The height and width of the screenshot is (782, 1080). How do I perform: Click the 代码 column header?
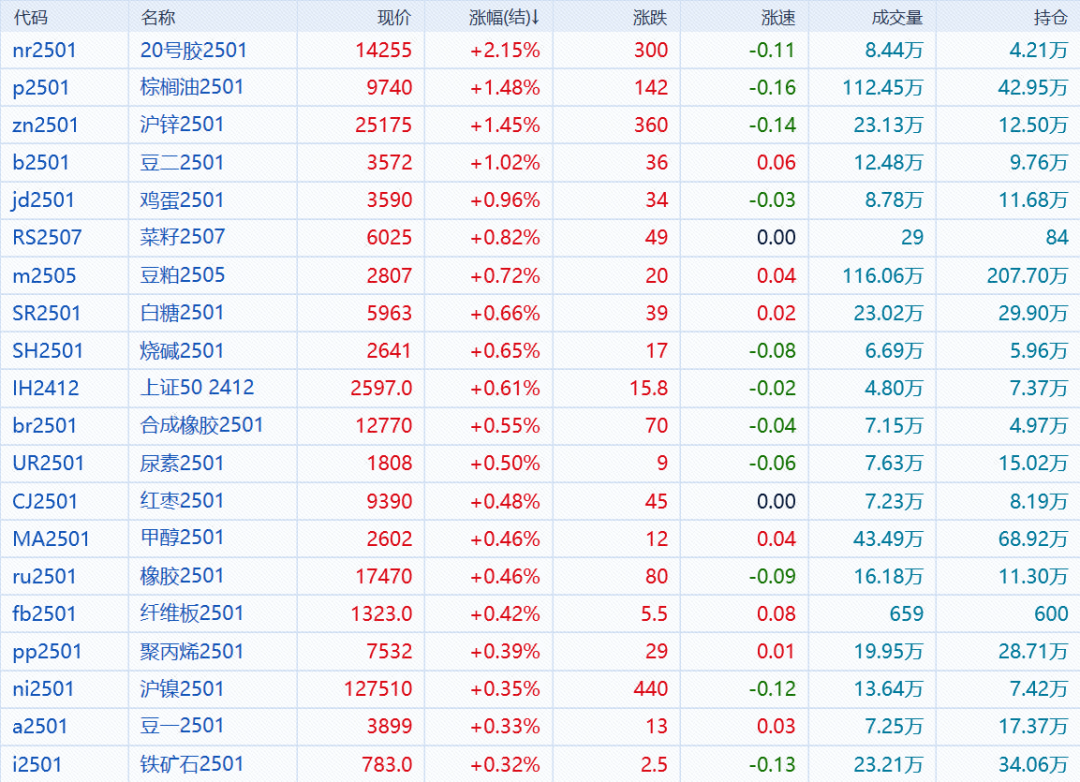[30, 17]
